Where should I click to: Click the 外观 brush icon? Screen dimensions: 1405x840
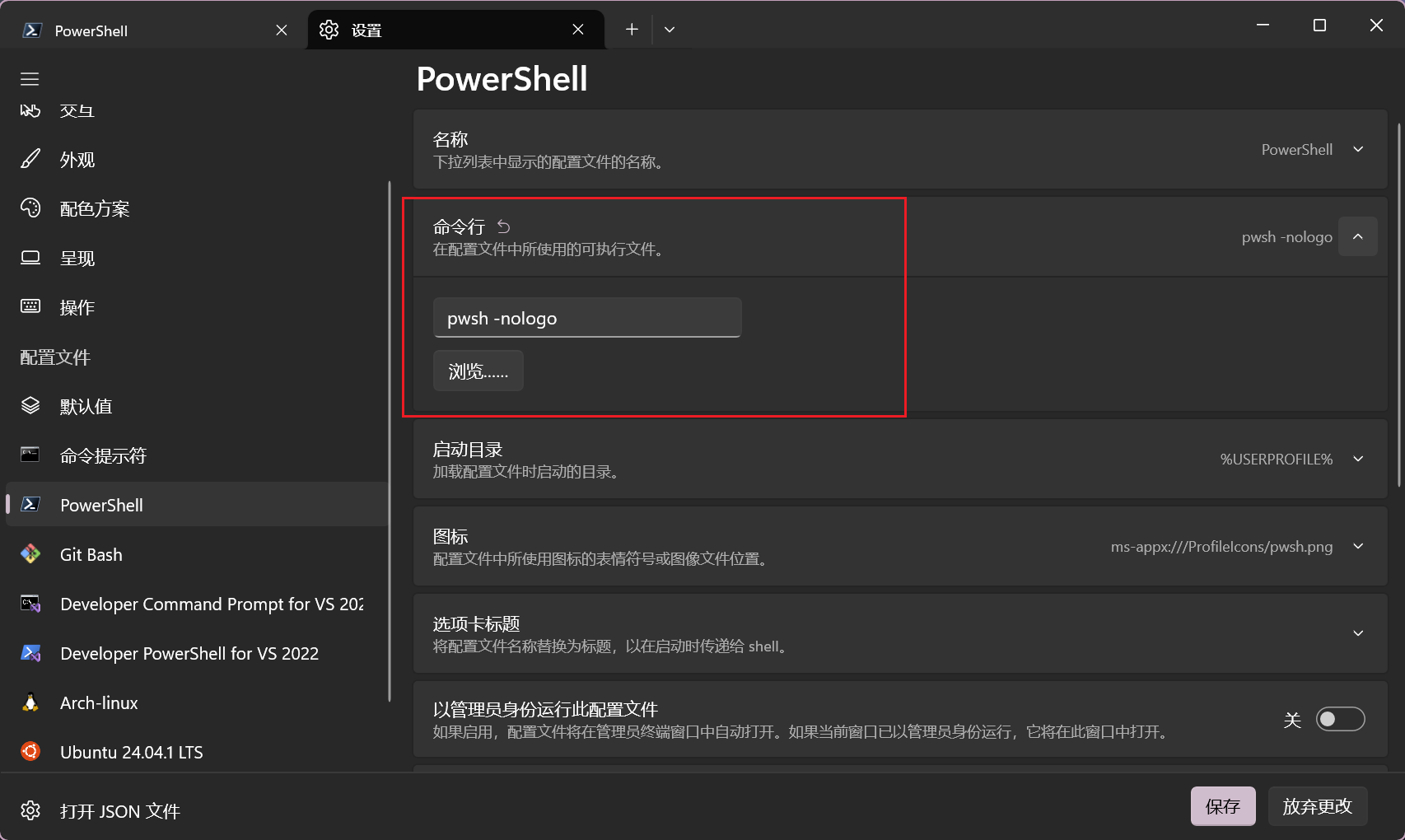coord(30,159)
